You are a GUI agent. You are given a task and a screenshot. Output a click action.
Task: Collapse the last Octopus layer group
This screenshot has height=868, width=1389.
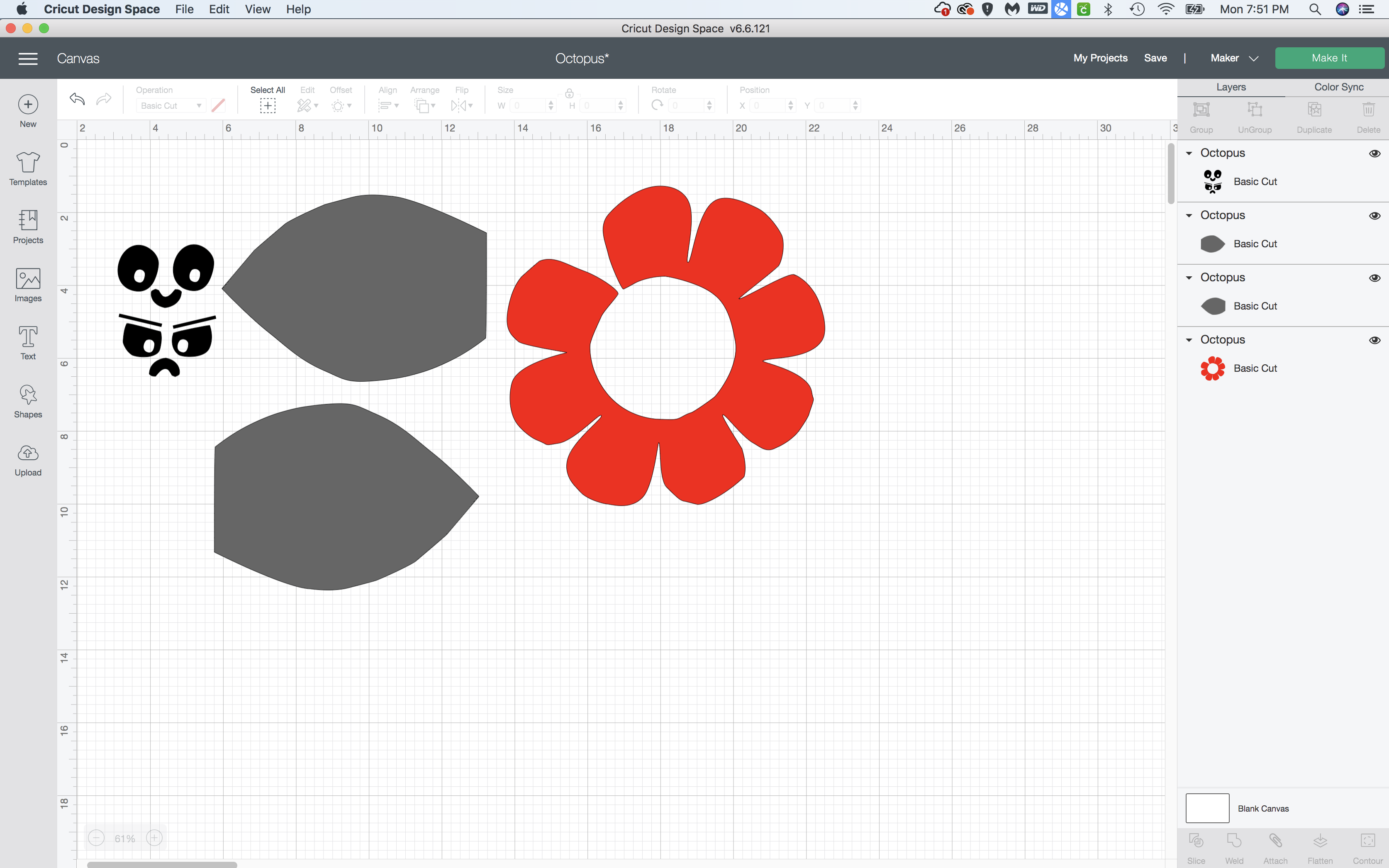click(1189, 340)
